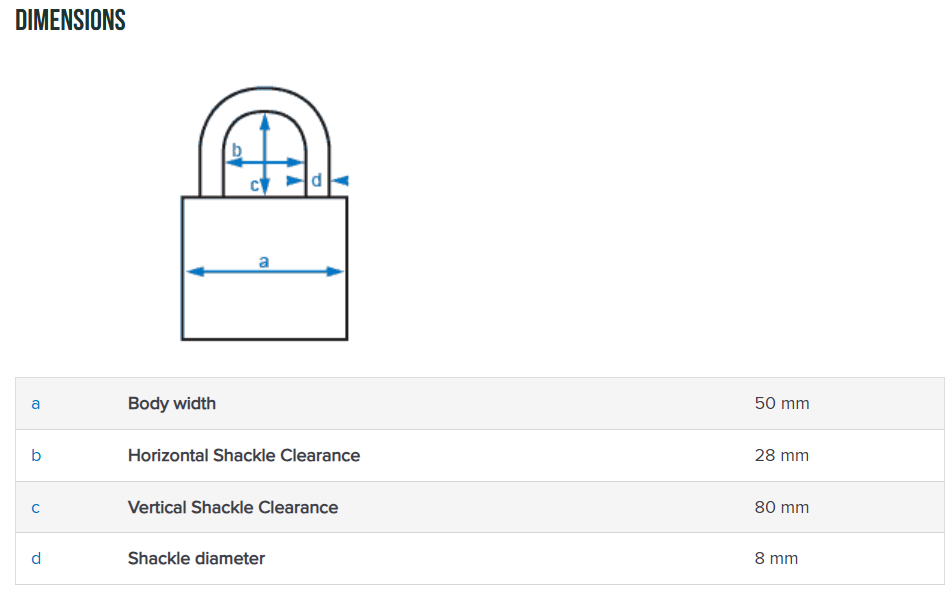The height and width of the screenshot is (597, 951).
Task: Click the letter 'c' in the table
Action: [36, 508]
